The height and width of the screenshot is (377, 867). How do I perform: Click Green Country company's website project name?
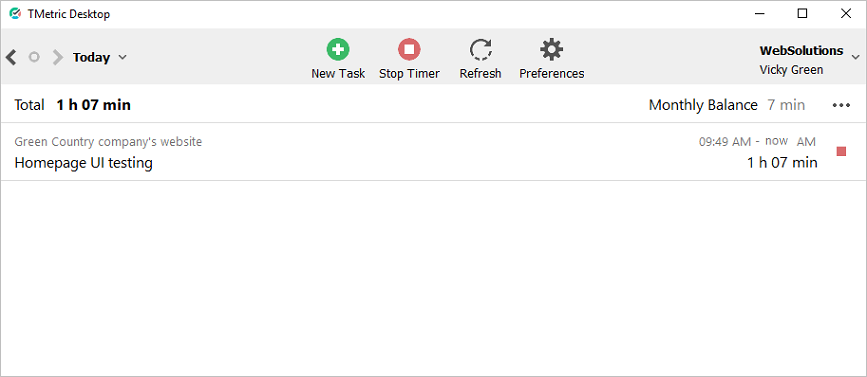(108, 142)
